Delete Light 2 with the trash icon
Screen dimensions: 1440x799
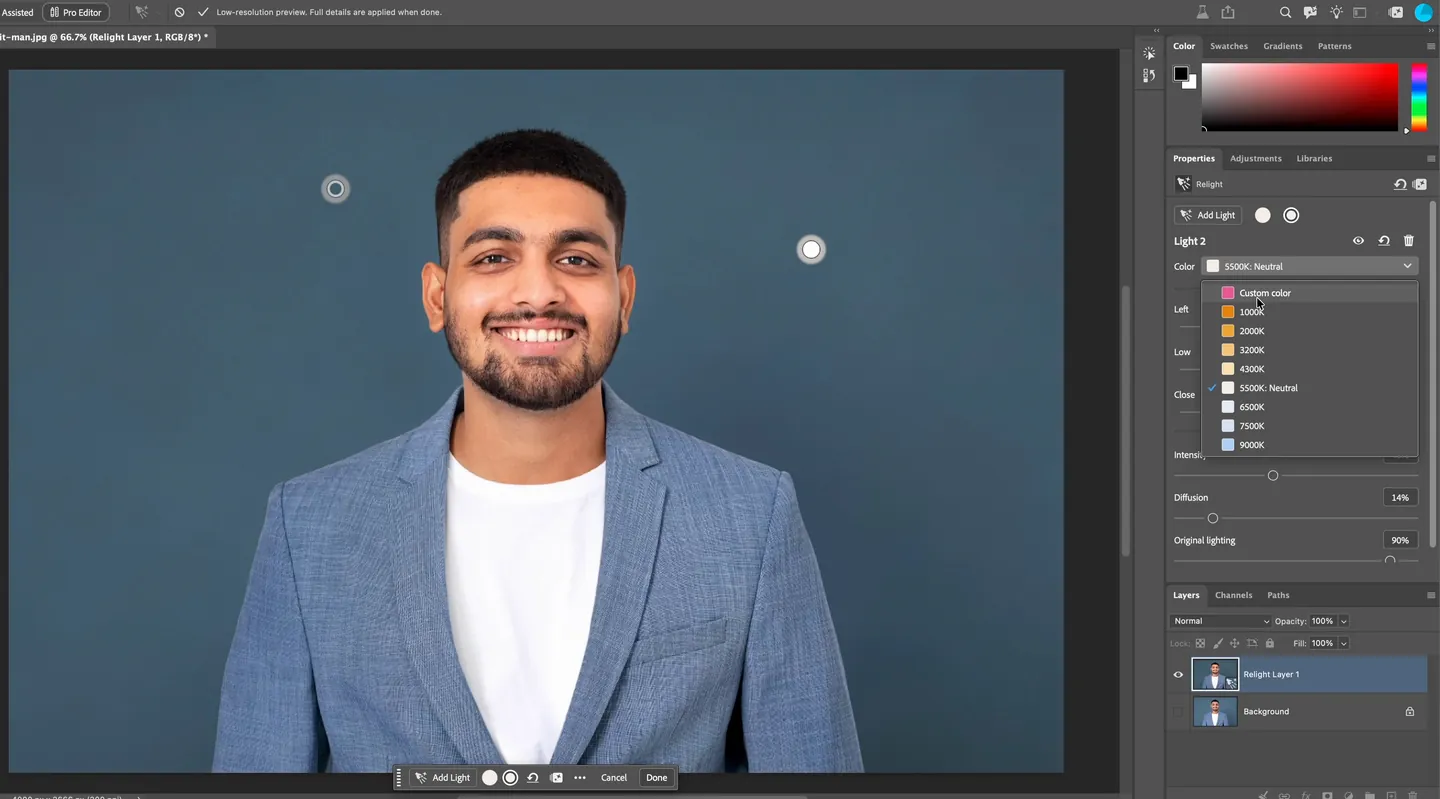(x=1409, y=241)
